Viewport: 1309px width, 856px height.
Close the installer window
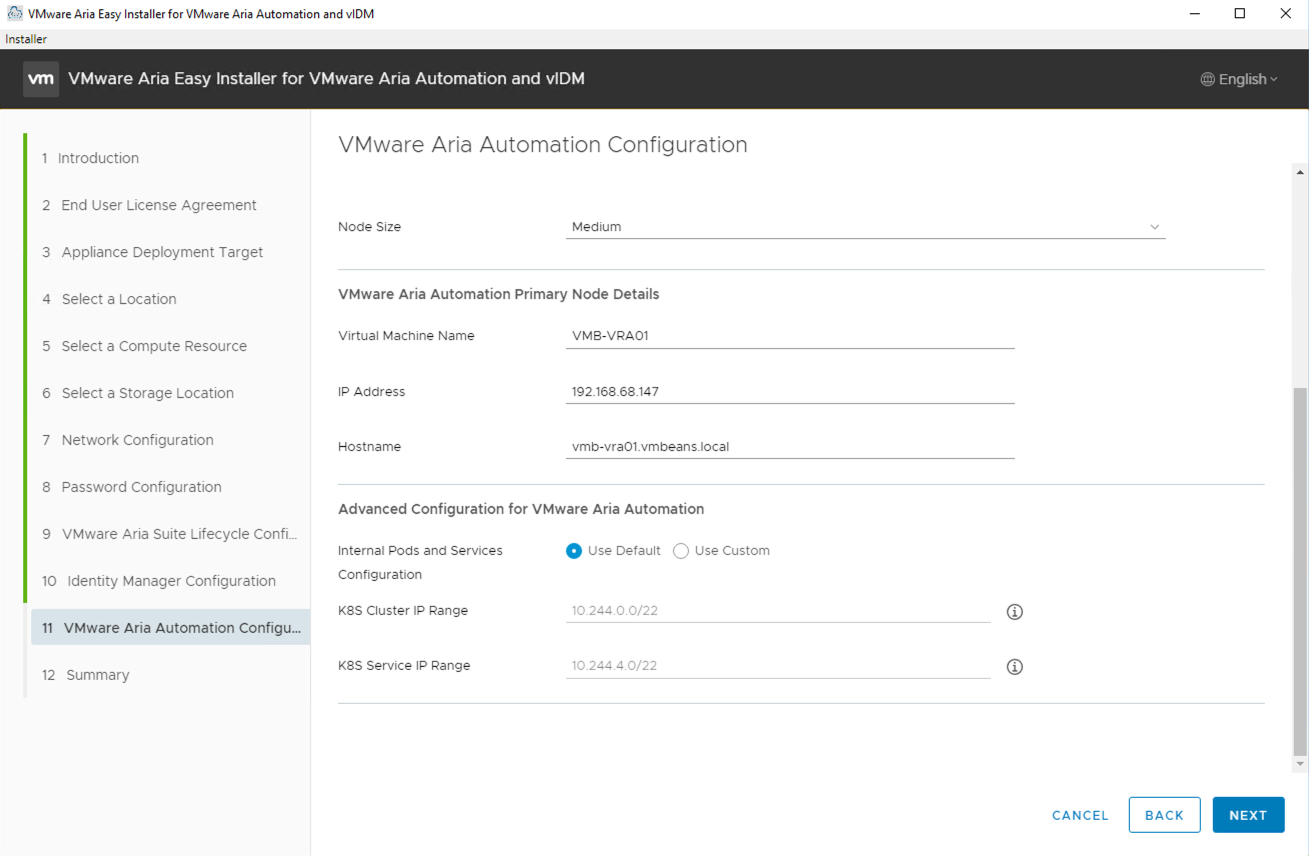[1286, 14]
